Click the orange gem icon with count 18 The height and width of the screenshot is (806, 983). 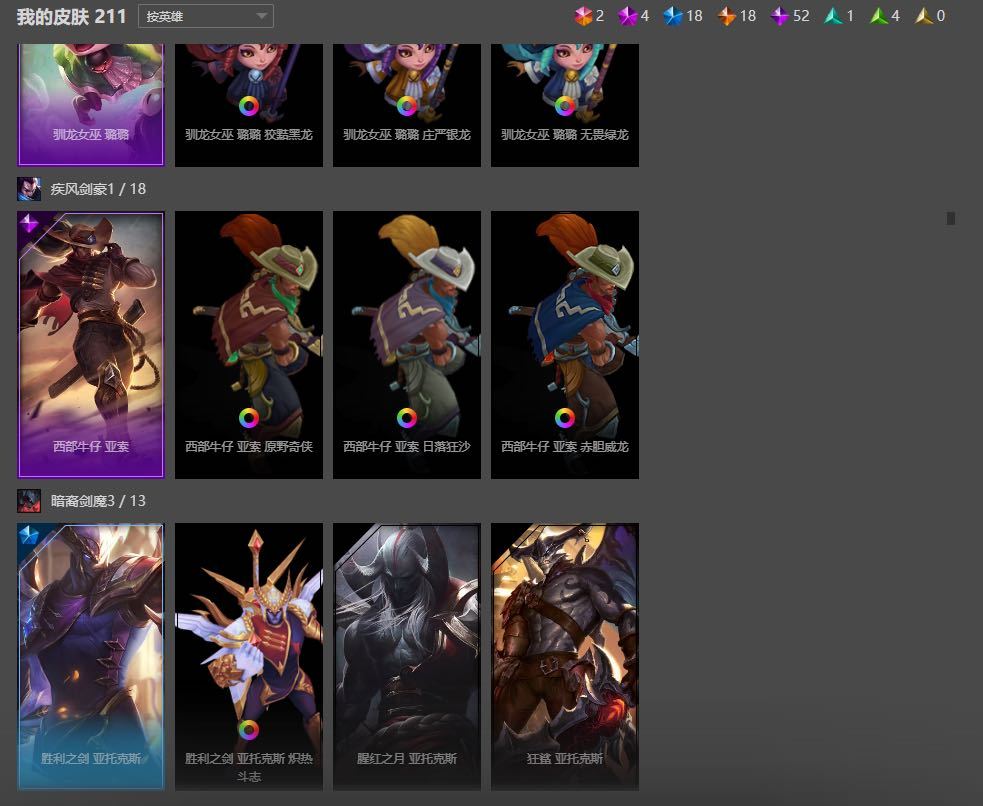[727, 16]
